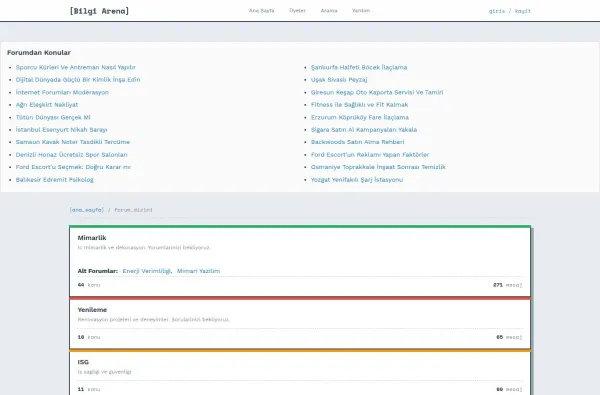
Task: Open topic İstanbul Esenyurt Nikah Sarayı
Action: coord(62,130)
